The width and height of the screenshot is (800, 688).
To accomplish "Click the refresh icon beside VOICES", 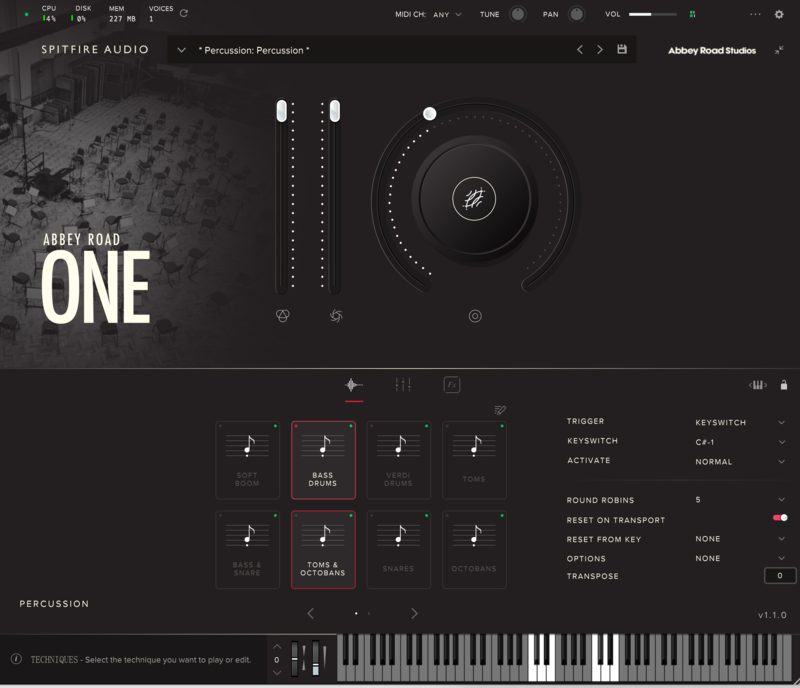I will (x=184, y=13).
